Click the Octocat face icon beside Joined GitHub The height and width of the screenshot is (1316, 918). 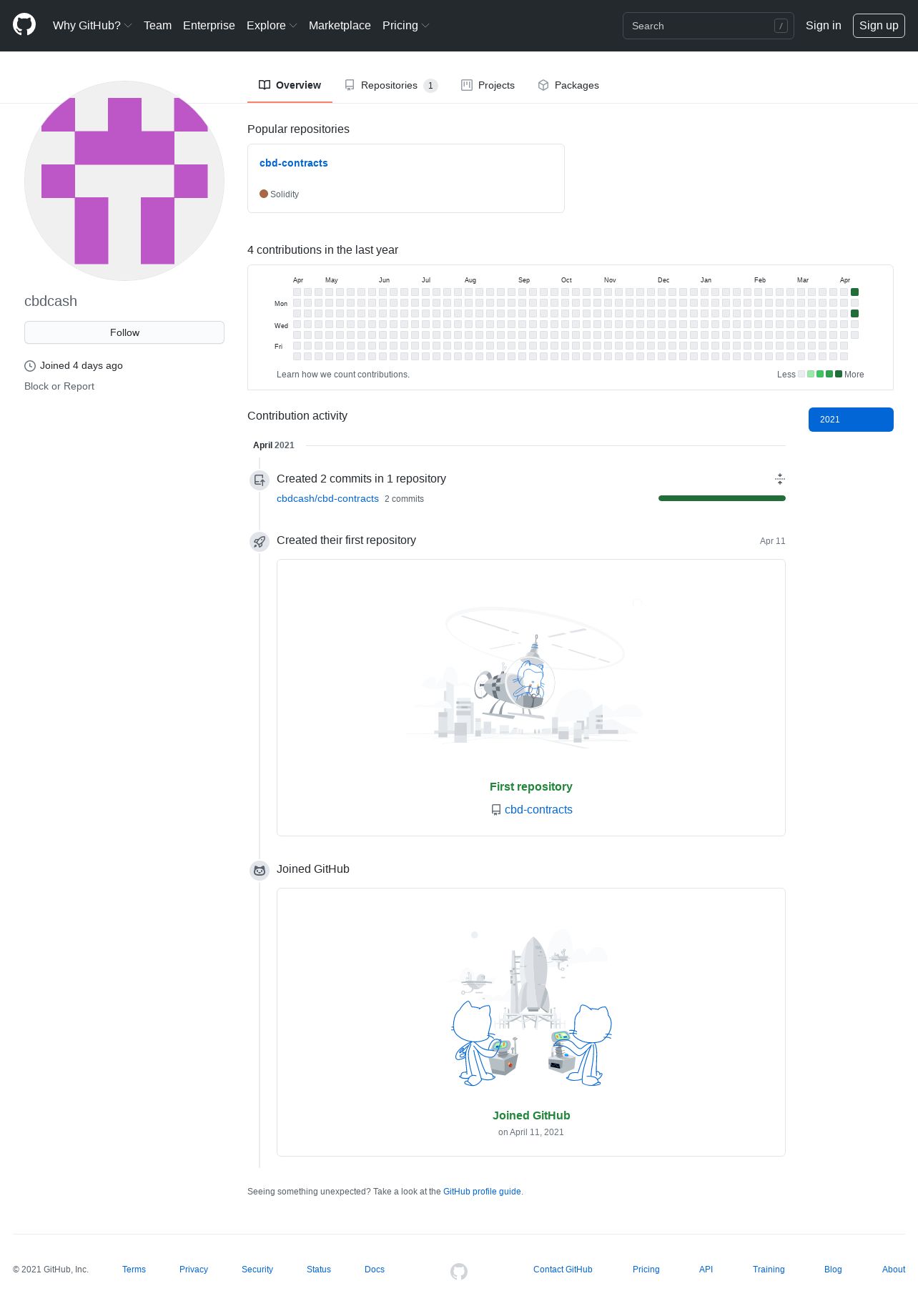[260, 871]
